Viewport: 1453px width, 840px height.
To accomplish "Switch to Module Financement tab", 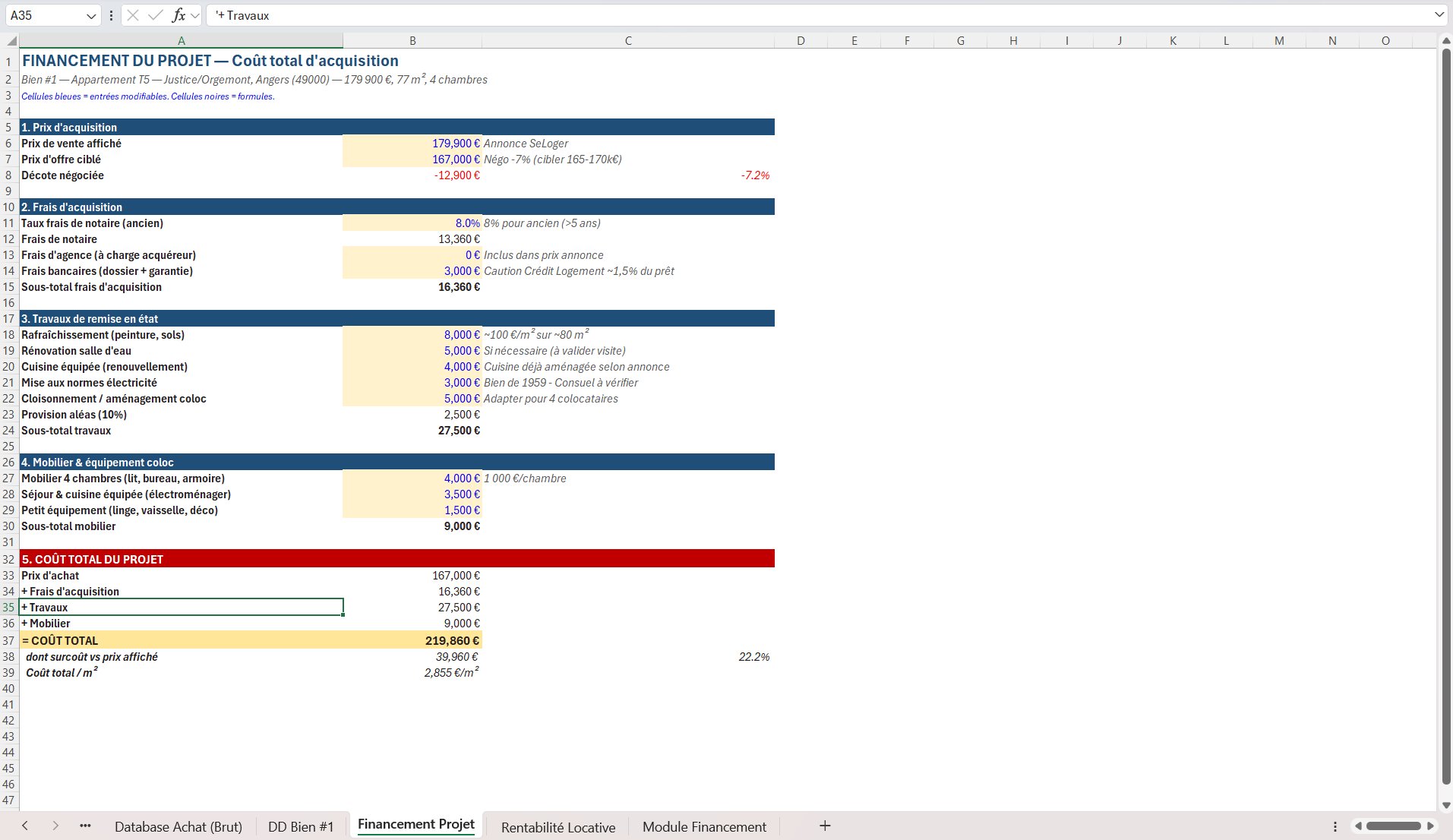I will click(x=704, y=826).
